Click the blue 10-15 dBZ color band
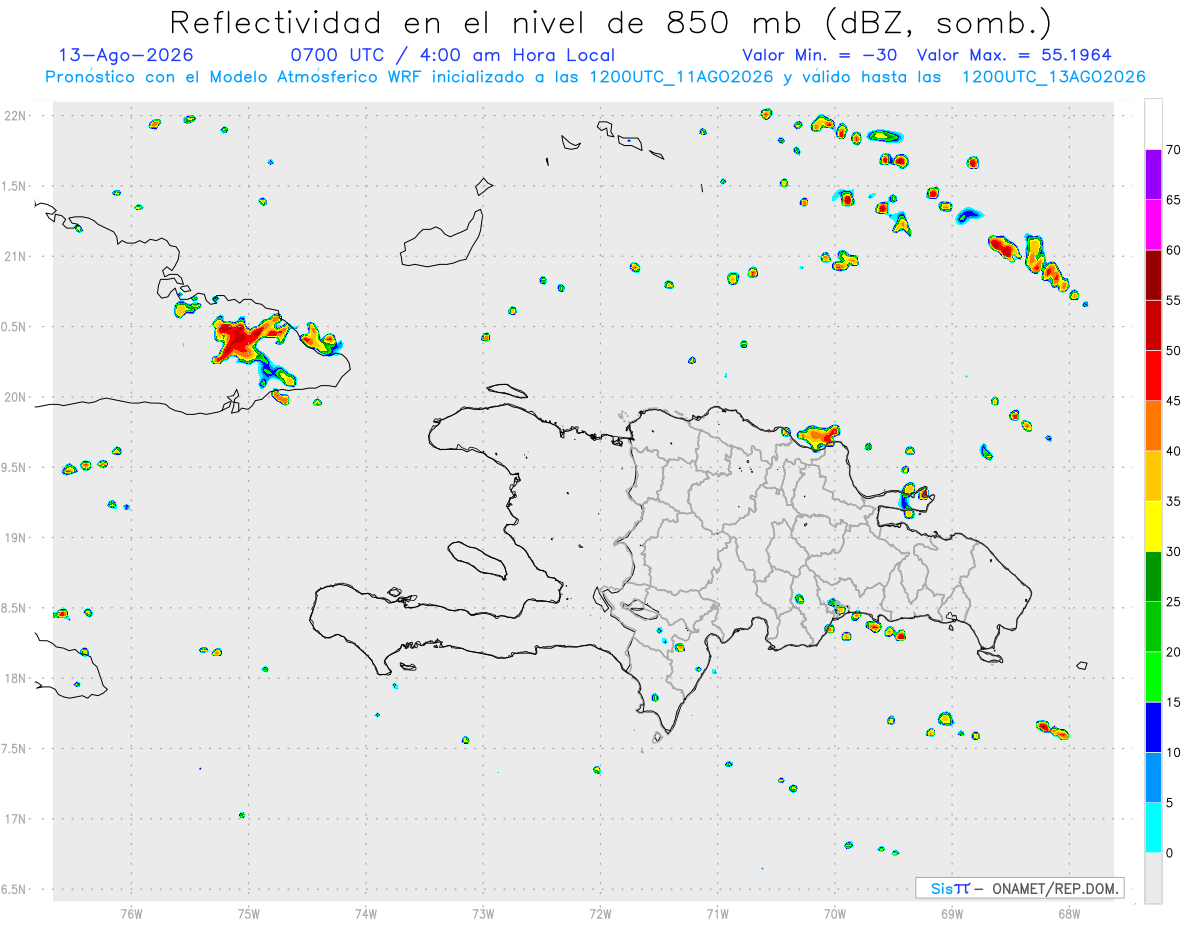Image resolution: width=1200 pixels, height=927 pixels. pos(1153,727)
